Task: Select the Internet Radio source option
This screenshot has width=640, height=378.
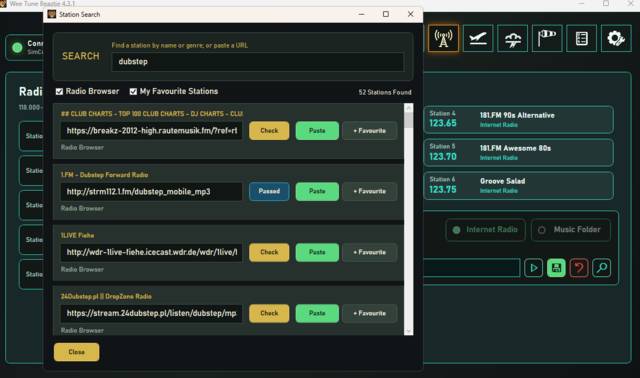Action: pos(485,230)
